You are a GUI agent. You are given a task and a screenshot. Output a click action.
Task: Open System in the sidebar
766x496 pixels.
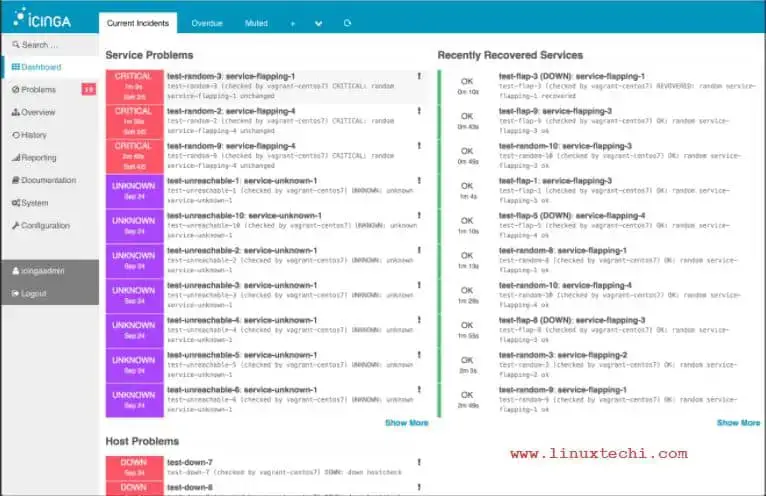click(30, 203)
